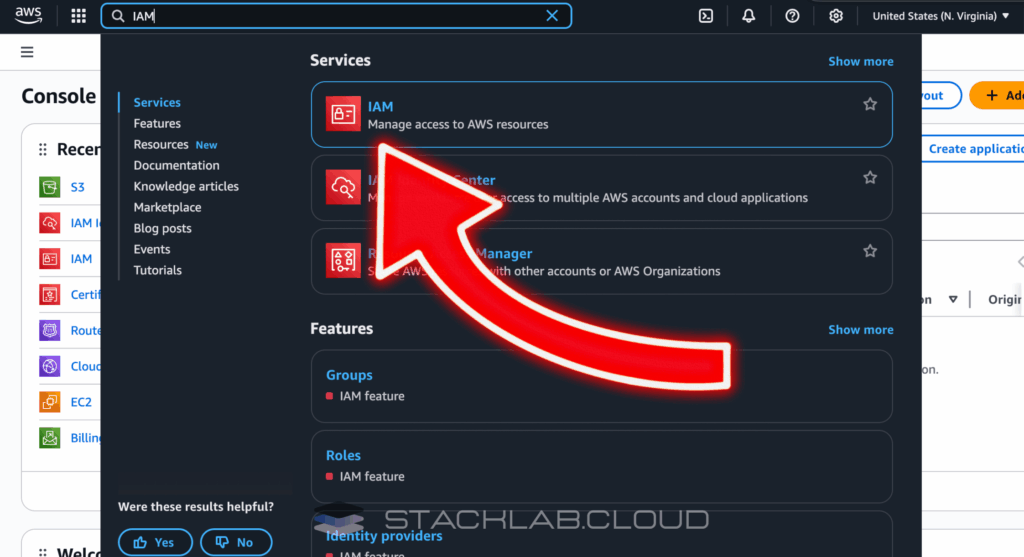The image size is (1024, 557).
Task: Click No for helpful results
Action: pyautogui.click(x=236, y=542)
